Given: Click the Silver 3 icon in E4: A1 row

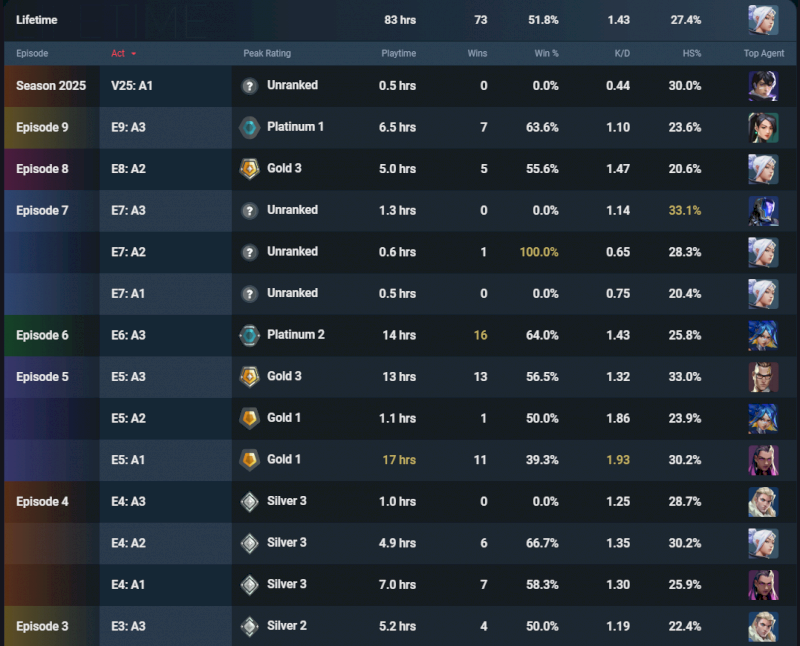Looking at the screenshot, I should coord(249,585).
